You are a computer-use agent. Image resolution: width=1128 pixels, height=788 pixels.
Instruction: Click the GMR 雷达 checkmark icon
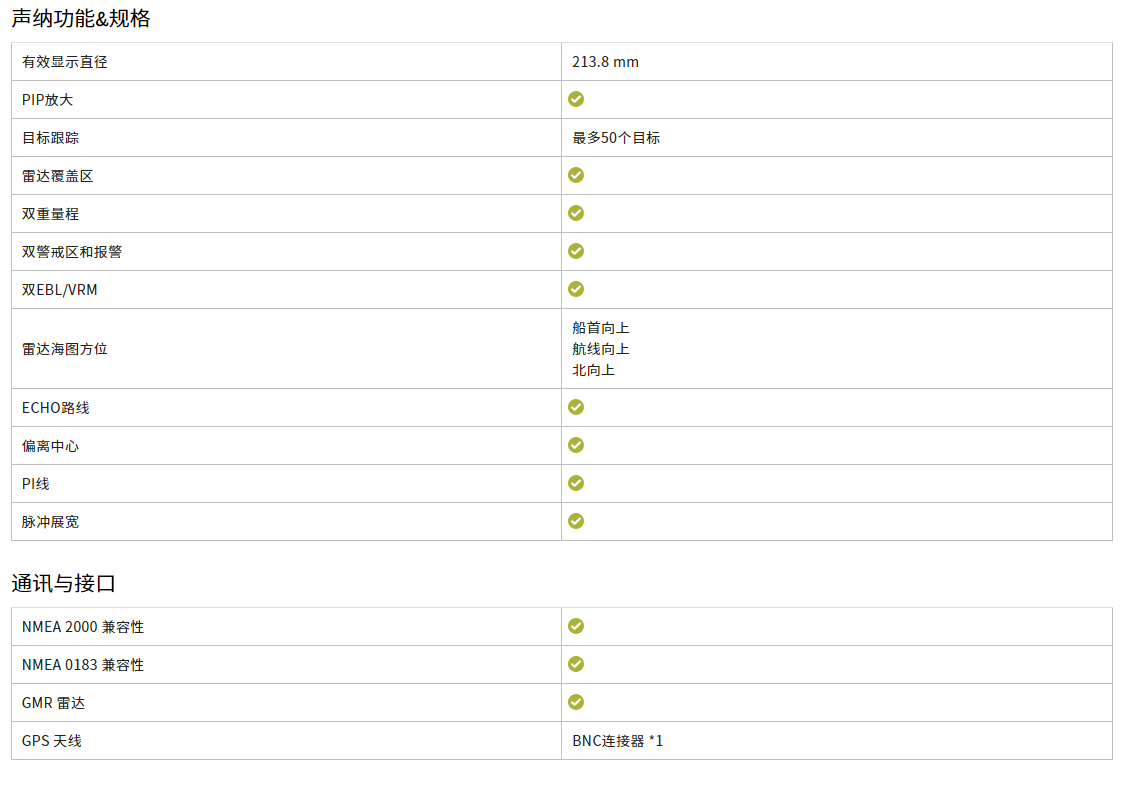[x=576, y=703]
